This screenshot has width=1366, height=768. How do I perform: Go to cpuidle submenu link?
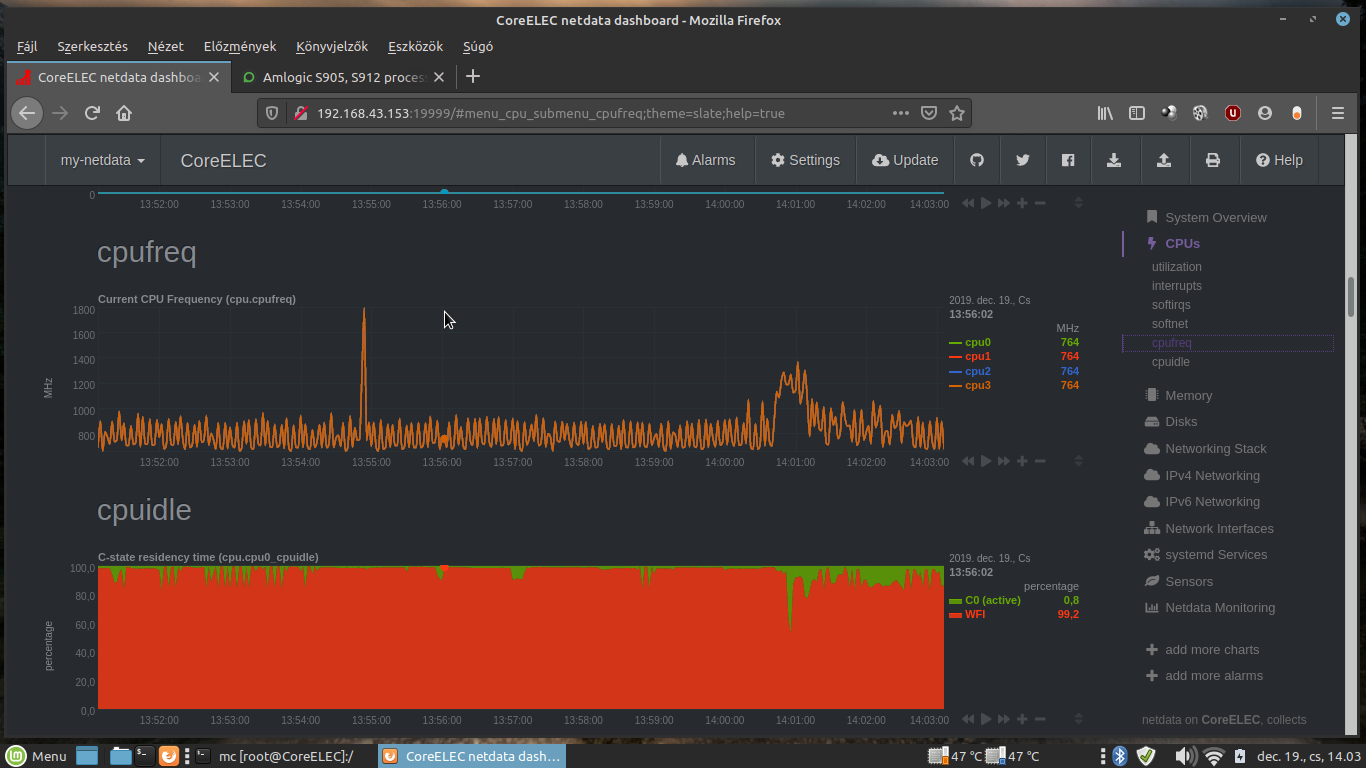click(x=1170, y=362)
